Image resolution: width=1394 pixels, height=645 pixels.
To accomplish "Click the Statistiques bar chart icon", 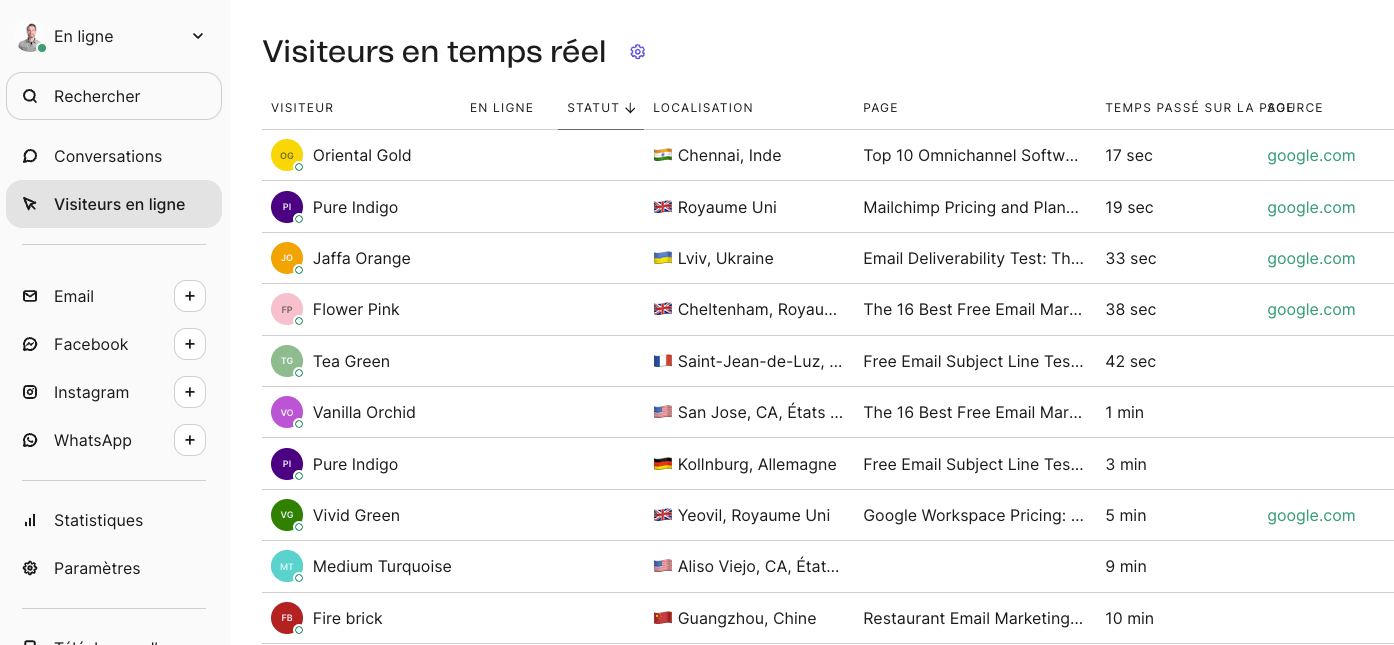I will click(30, 520).
